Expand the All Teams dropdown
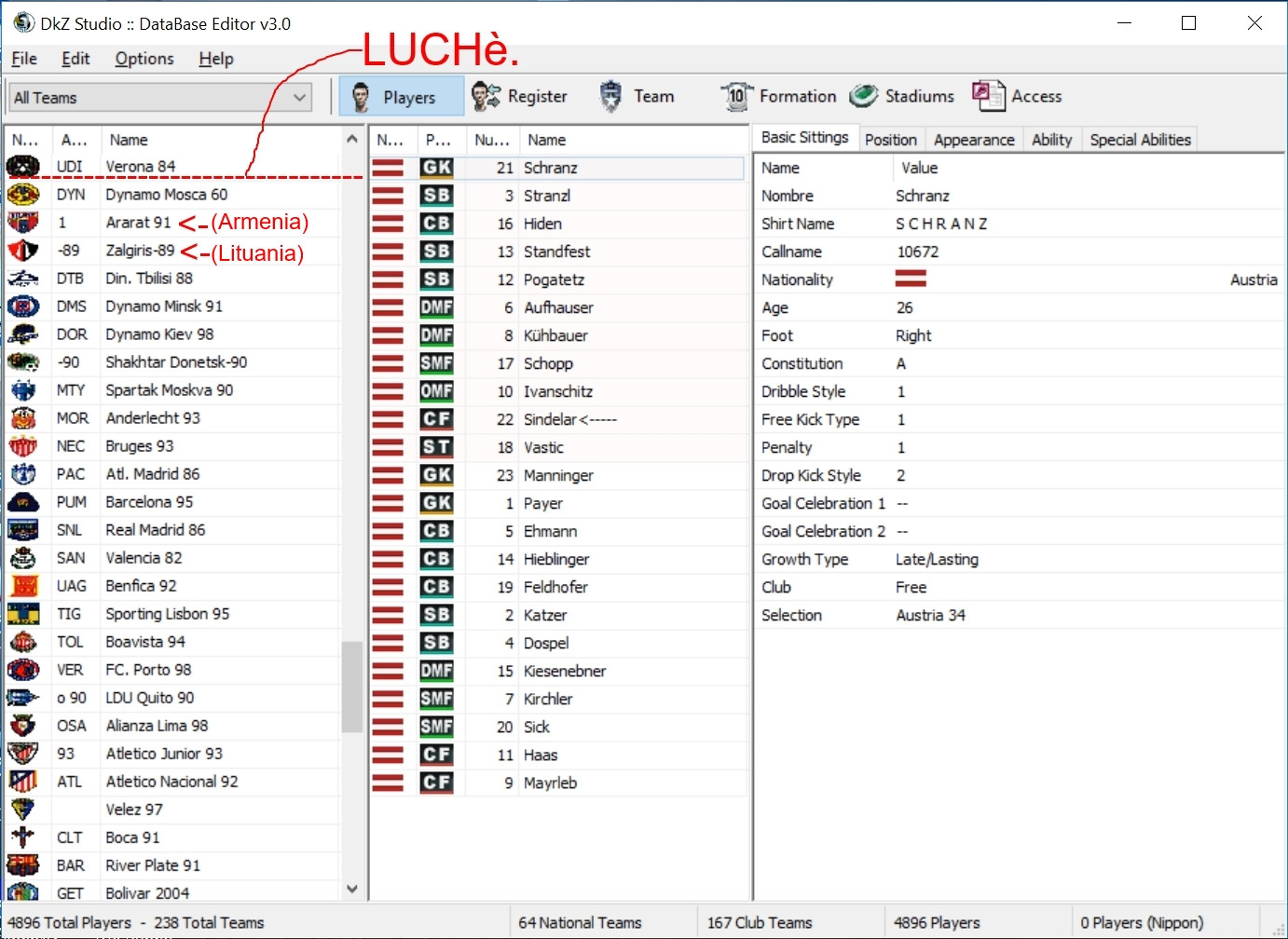Screen dimensions: 1288x939 (300, 98)
